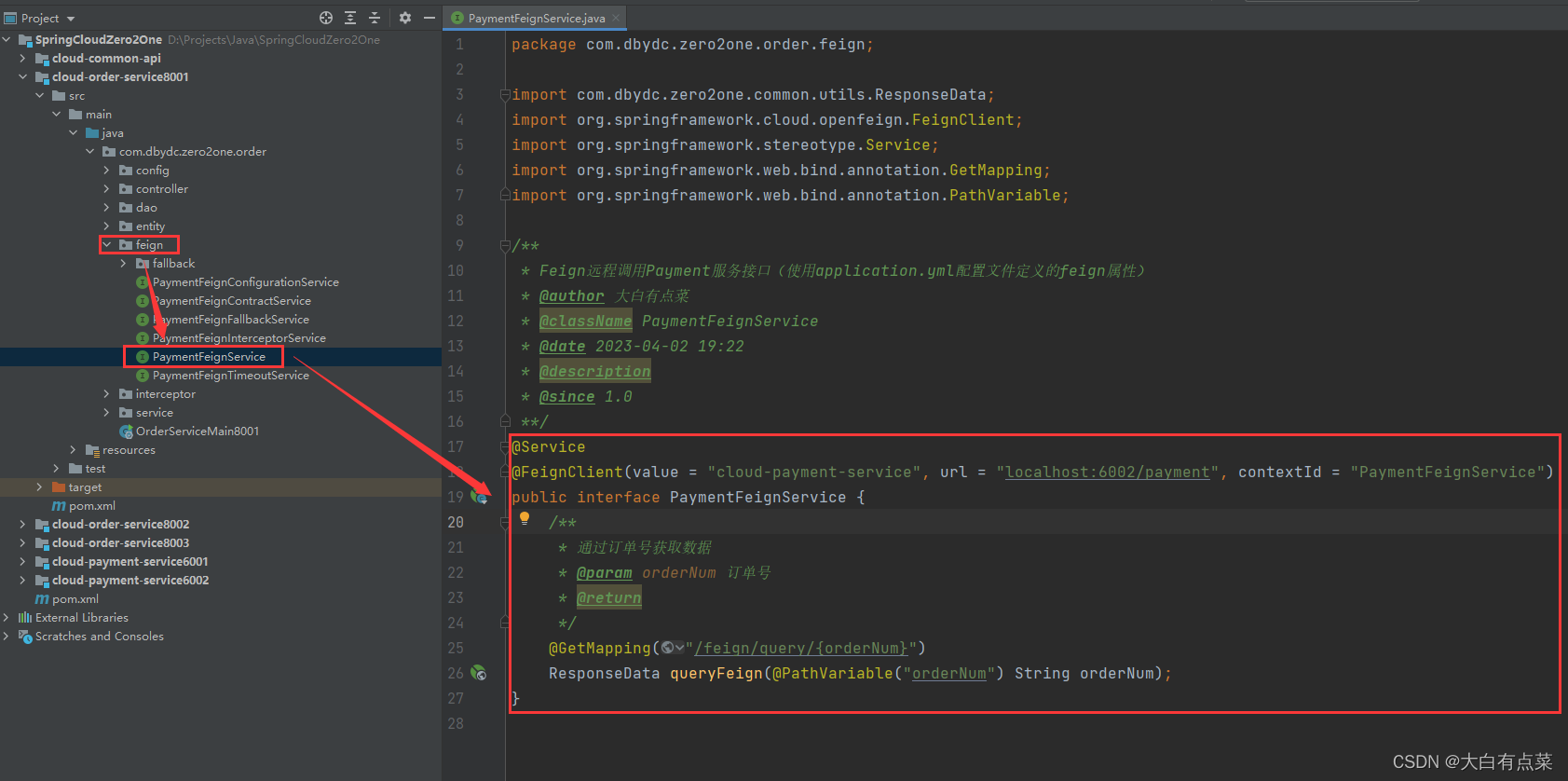
Task: Click the feign package folder icon
Action: tap(126, 245)
